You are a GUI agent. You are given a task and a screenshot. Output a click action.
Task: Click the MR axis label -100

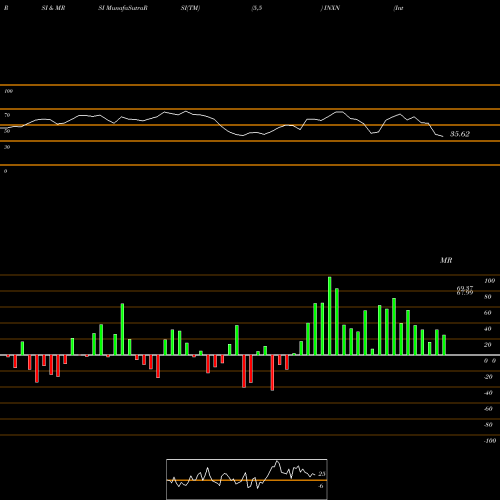490,441
